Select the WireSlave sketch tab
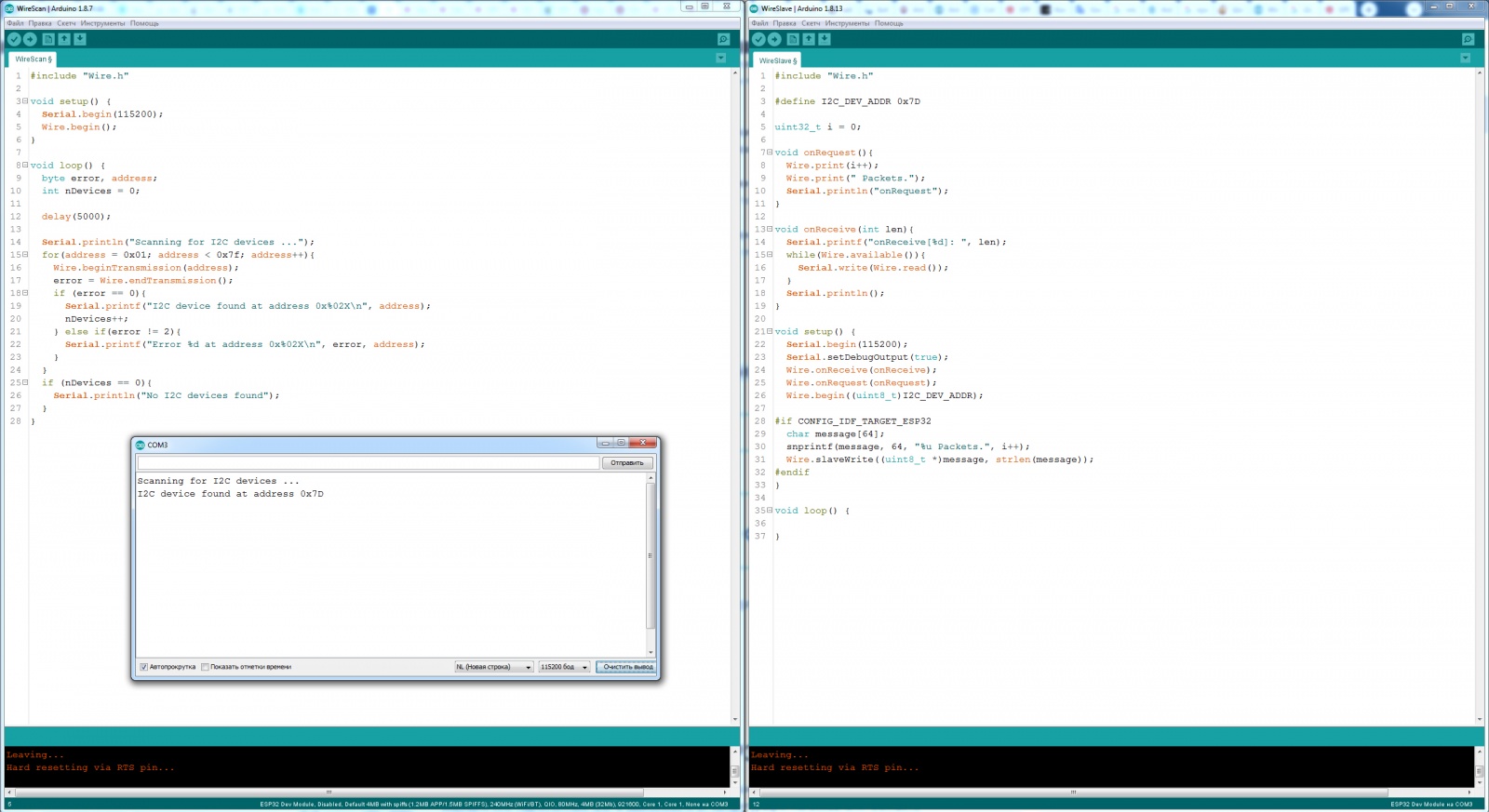The image size is (1489, 812). pos(778,60)
